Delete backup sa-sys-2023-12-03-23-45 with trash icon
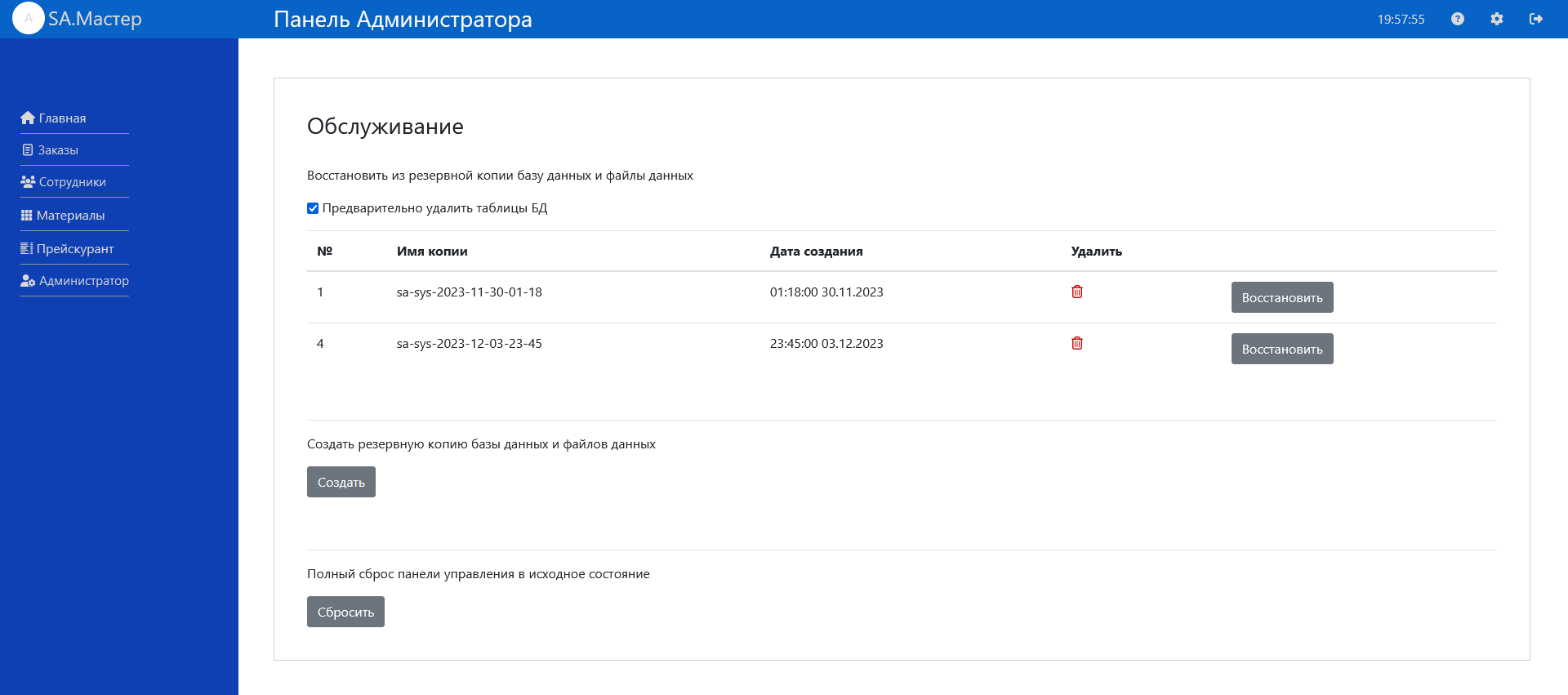The height and width of the screenshot is (695, 1568). pos(1077,343)
